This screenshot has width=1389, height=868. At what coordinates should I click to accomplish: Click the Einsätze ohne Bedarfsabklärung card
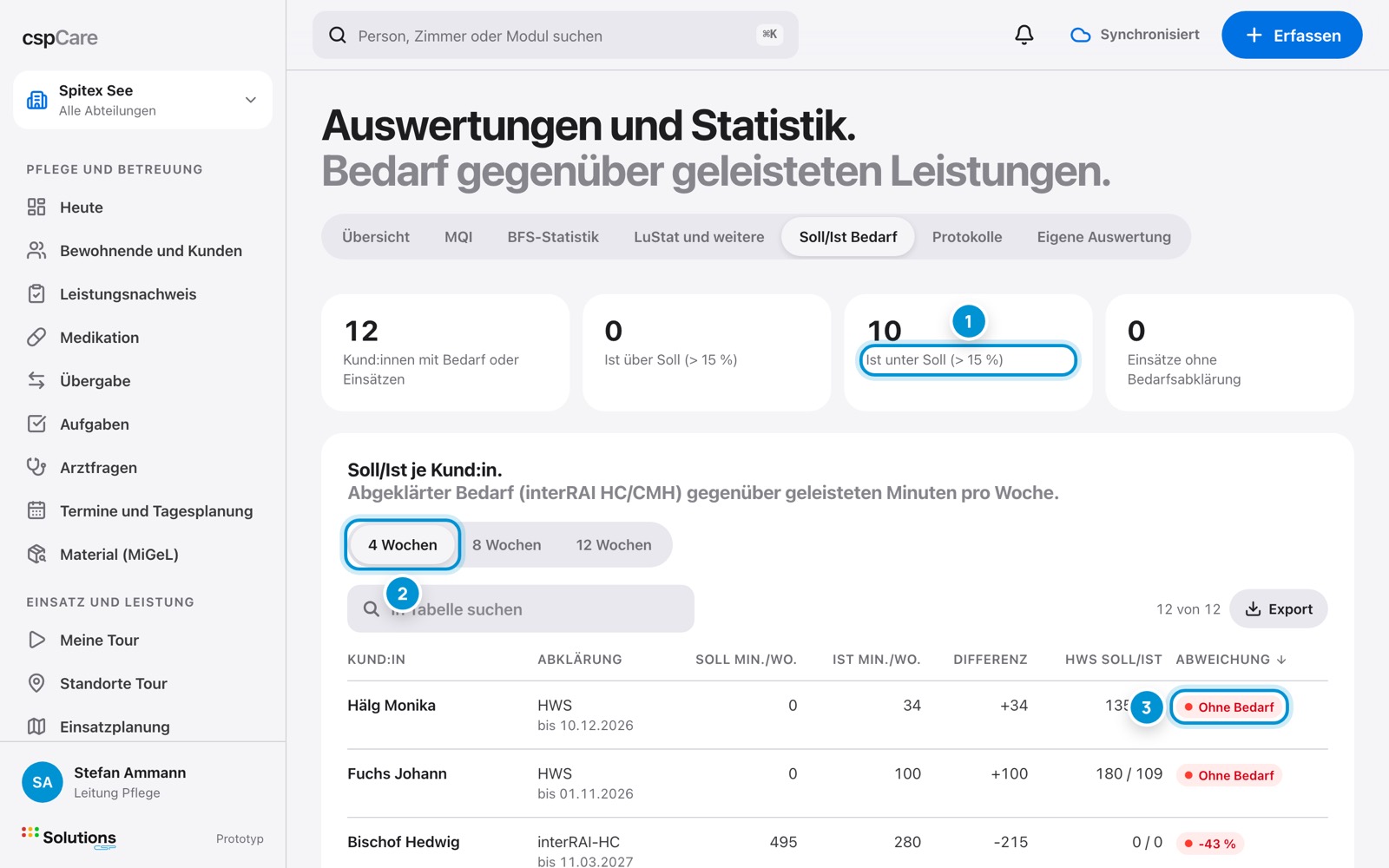point(1229,352)
